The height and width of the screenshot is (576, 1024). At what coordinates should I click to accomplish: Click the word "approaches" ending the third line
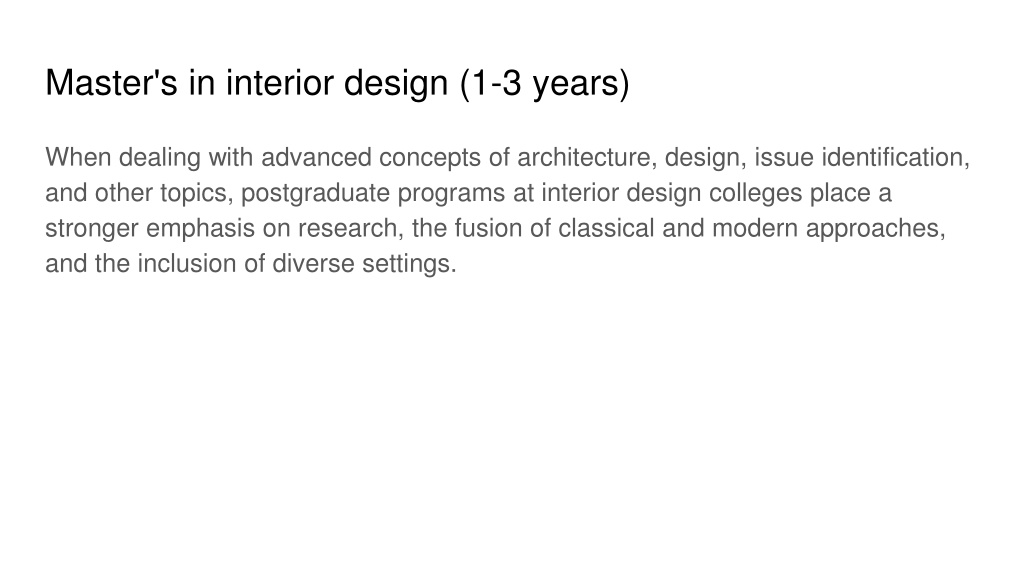(x=872, y=229)
